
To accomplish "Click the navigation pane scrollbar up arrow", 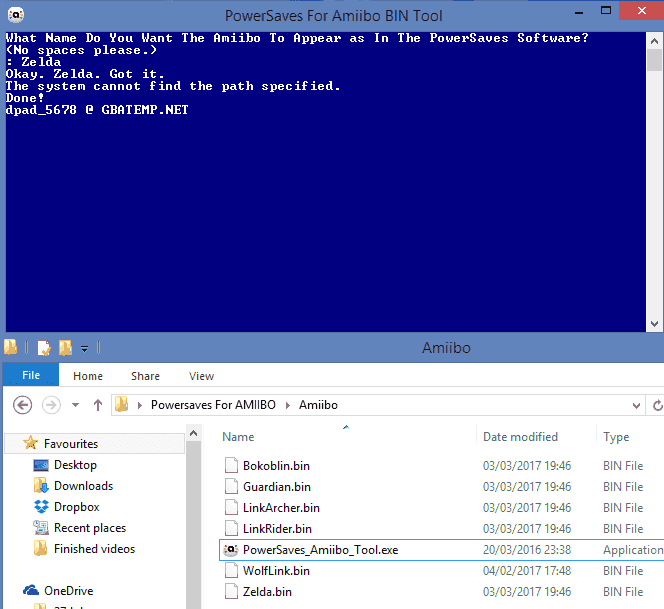I will point(194,433).
